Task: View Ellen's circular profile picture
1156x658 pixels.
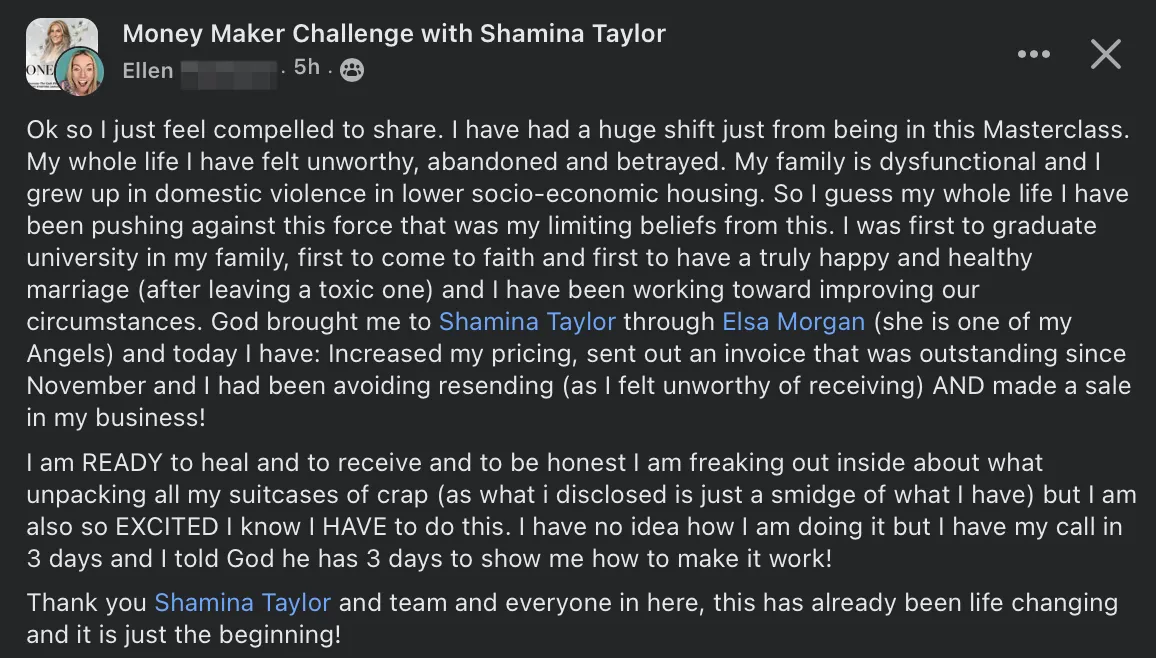Action: pos(79,72)
